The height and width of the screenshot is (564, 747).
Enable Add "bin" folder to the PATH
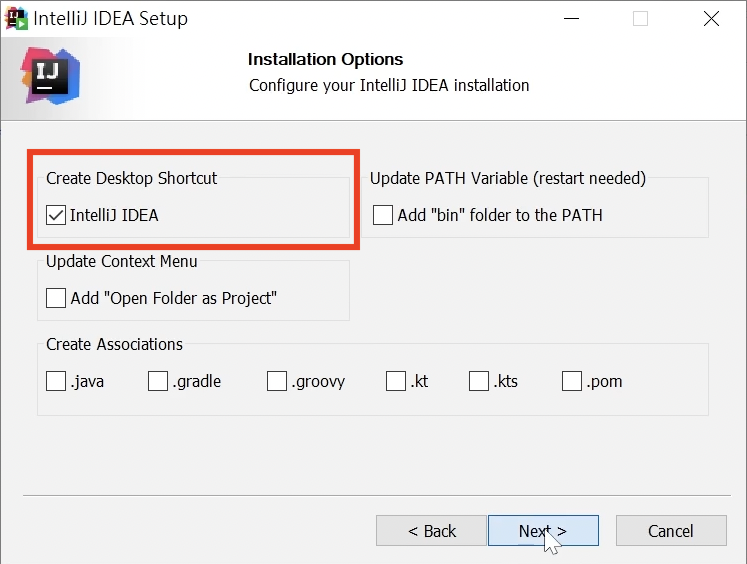(x=383, y=215)
